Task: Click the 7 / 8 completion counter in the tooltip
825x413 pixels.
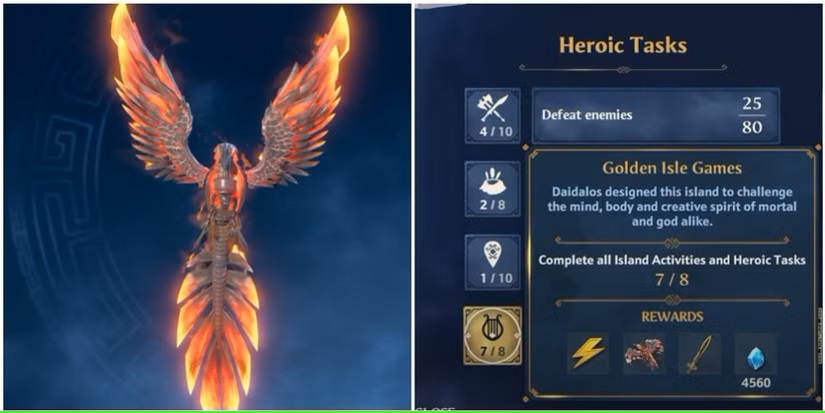Action: [672, 279]
